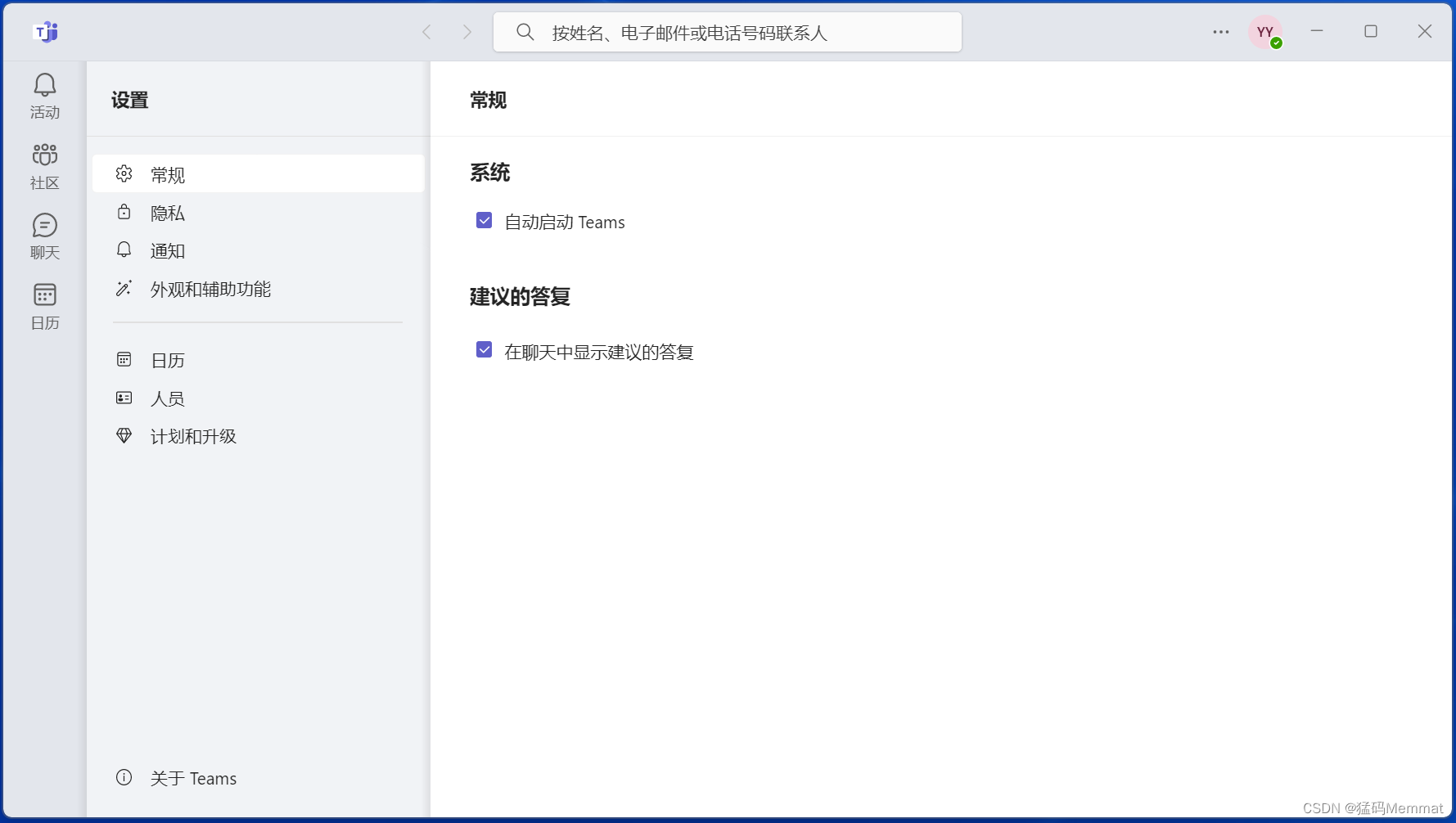Open 外观和辅助功能 settings
Viewport: 1456px width, 823px height.
click(x=259, y=288)
